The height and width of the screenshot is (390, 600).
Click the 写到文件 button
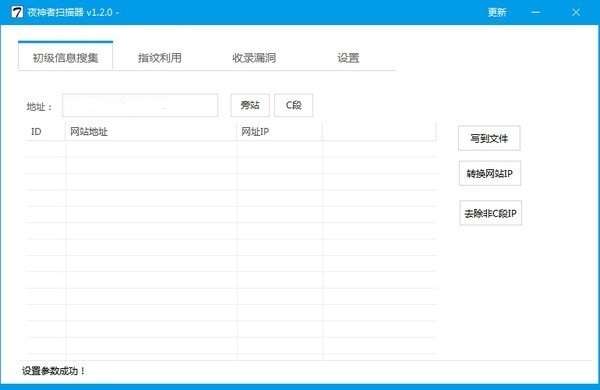coord(489,138)
